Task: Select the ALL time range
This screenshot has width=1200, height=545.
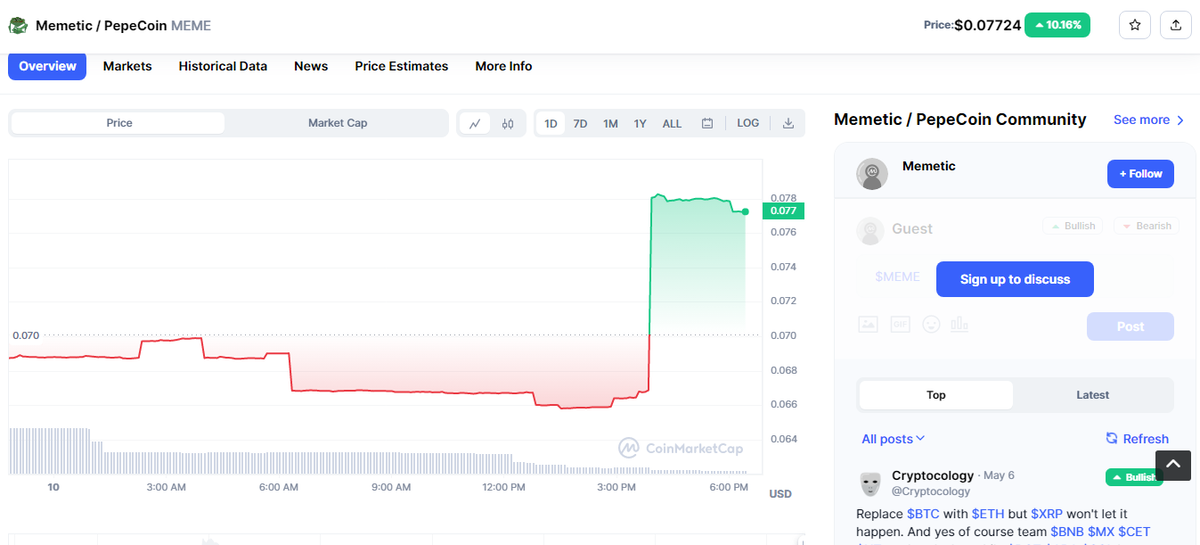Action: coord(672,124)
